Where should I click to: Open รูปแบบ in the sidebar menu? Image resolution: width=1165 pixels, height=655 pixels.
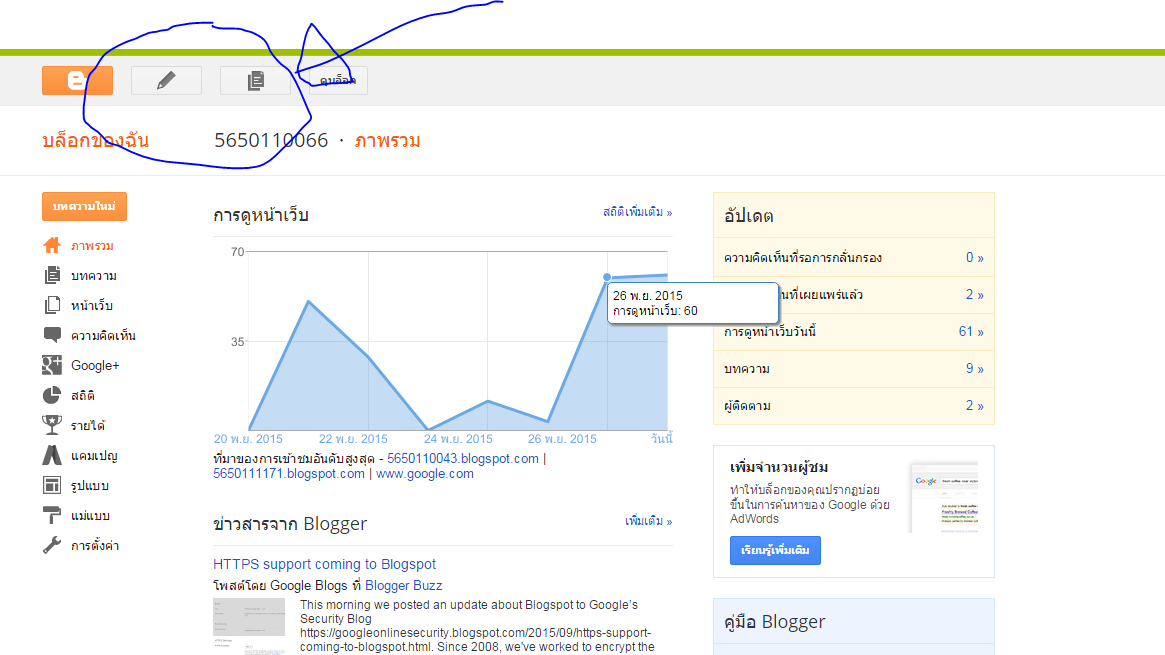(x=90, y=486)
